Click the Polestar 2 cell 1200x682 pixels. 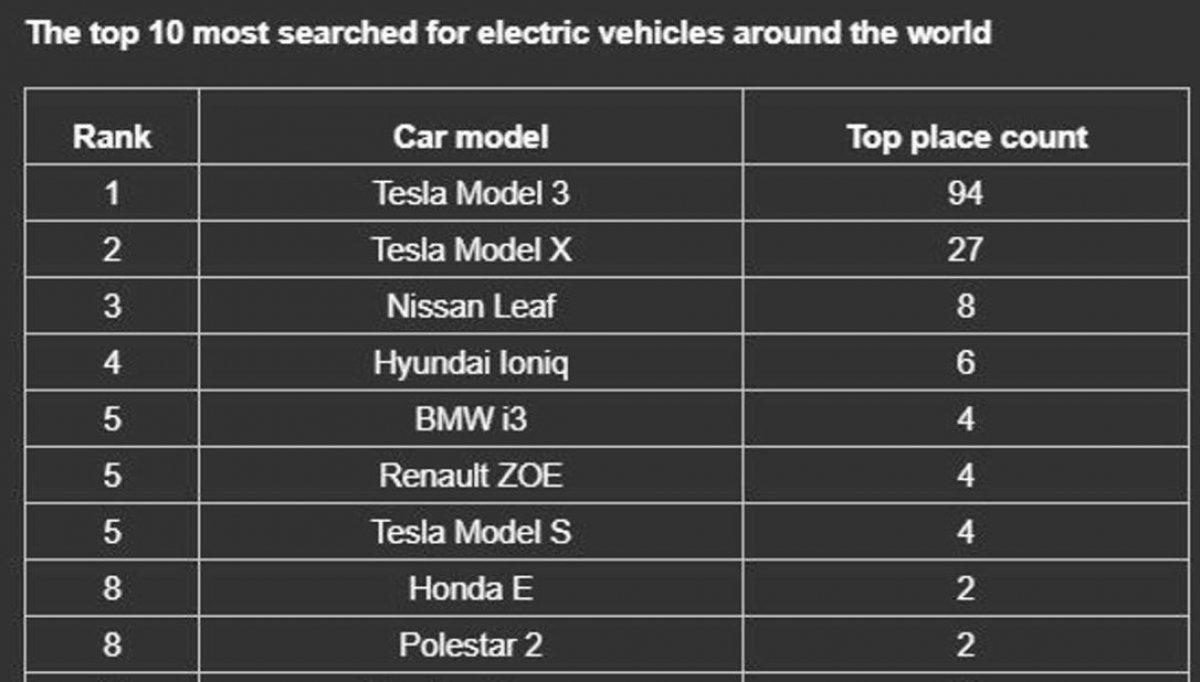coord(470,645)
